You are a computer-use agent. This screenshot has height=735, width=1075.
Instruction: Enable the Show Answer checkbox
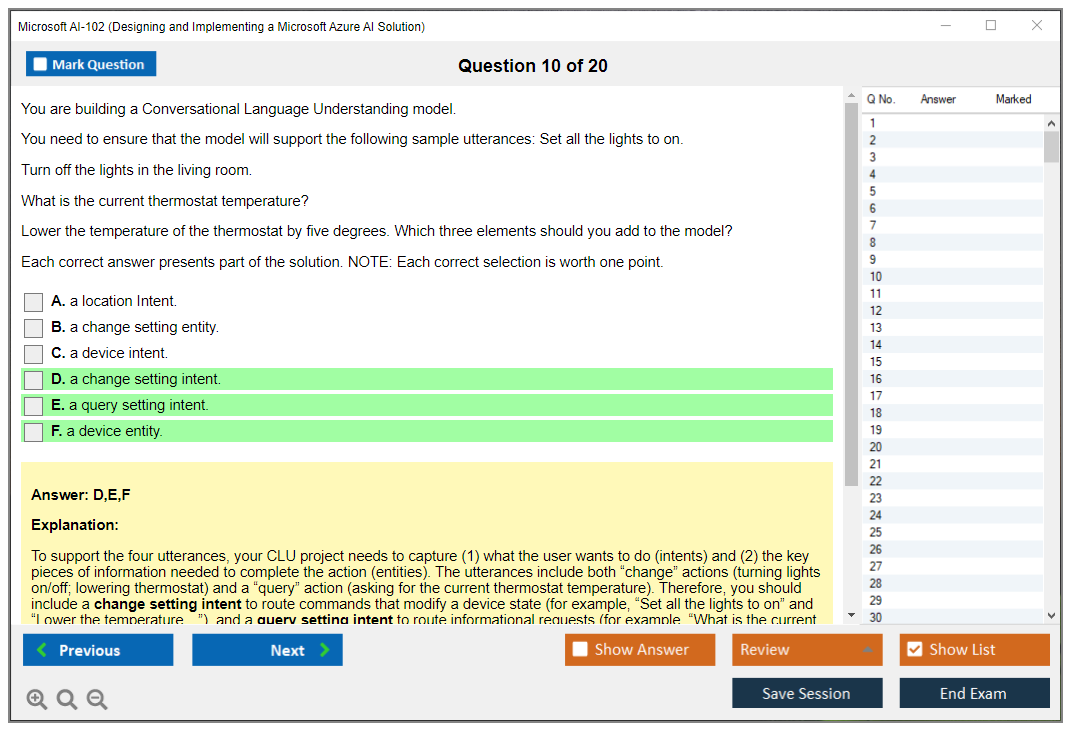[580, 650]
